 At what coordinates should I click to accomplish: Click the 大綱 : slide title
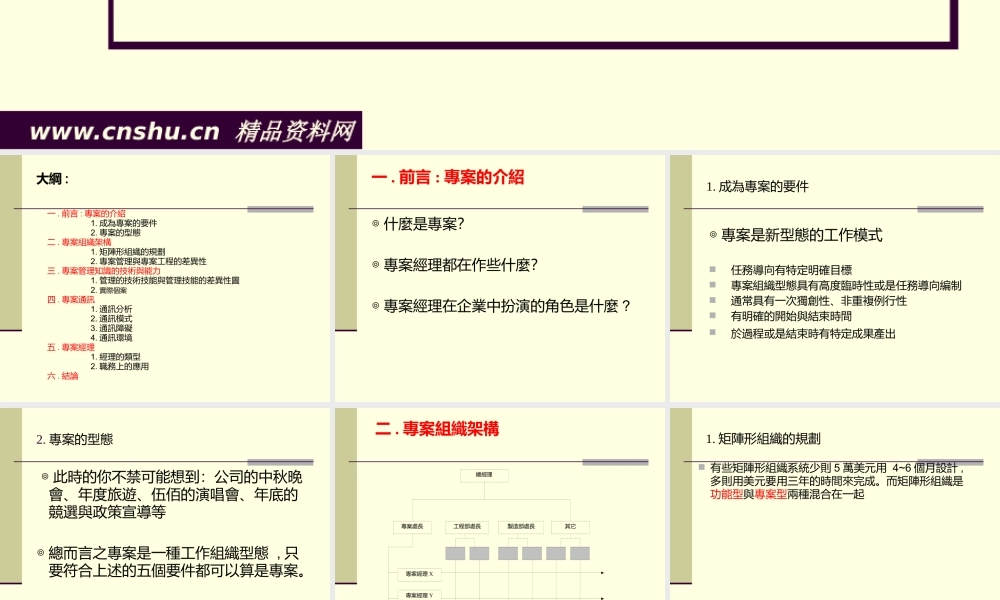(52, 179)
